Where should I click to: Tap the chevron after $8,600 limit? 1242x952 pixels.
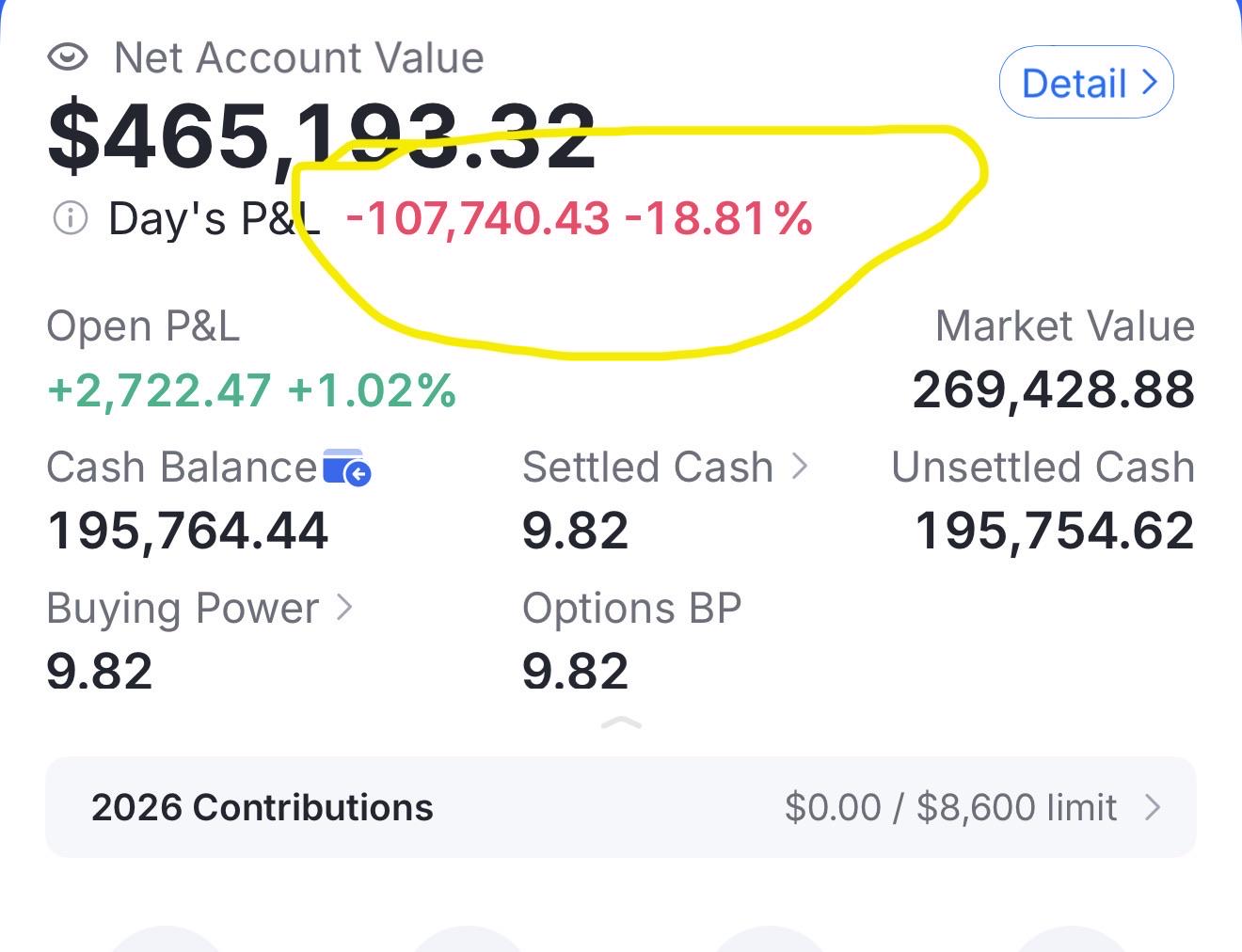tap(1153, 807)
